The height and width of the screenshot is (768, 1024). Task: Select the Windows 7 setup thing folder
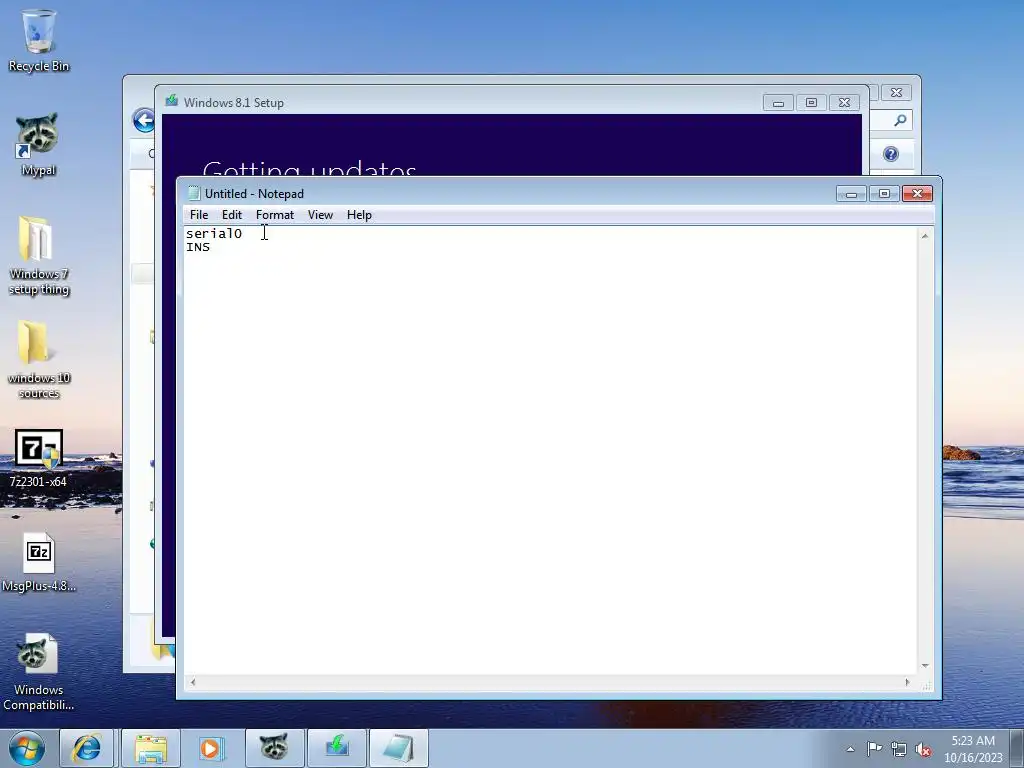[x=39, y=256]
